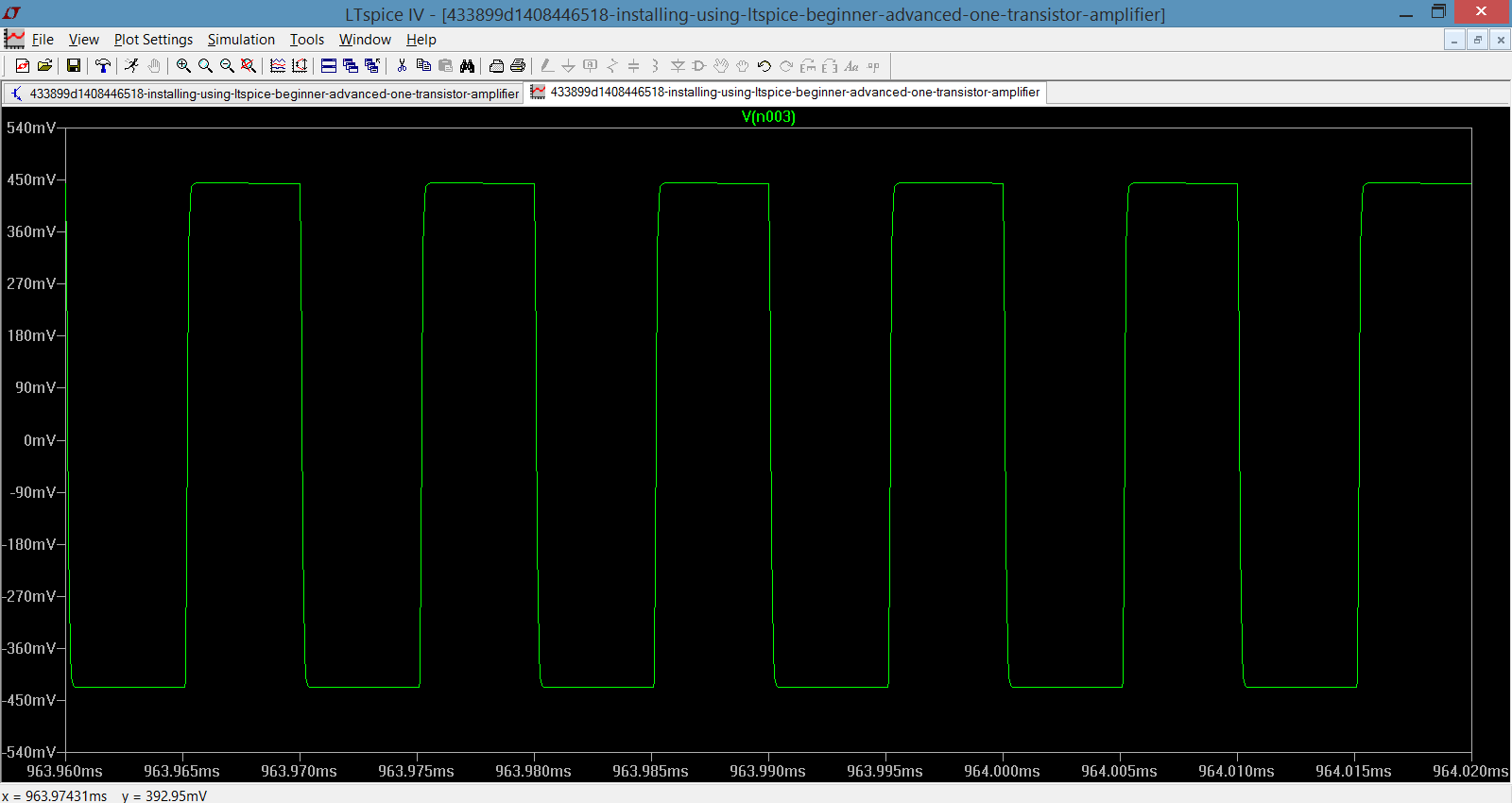Click the Label Net icon
Screen dimensions: 1512x803
[590, 65]
